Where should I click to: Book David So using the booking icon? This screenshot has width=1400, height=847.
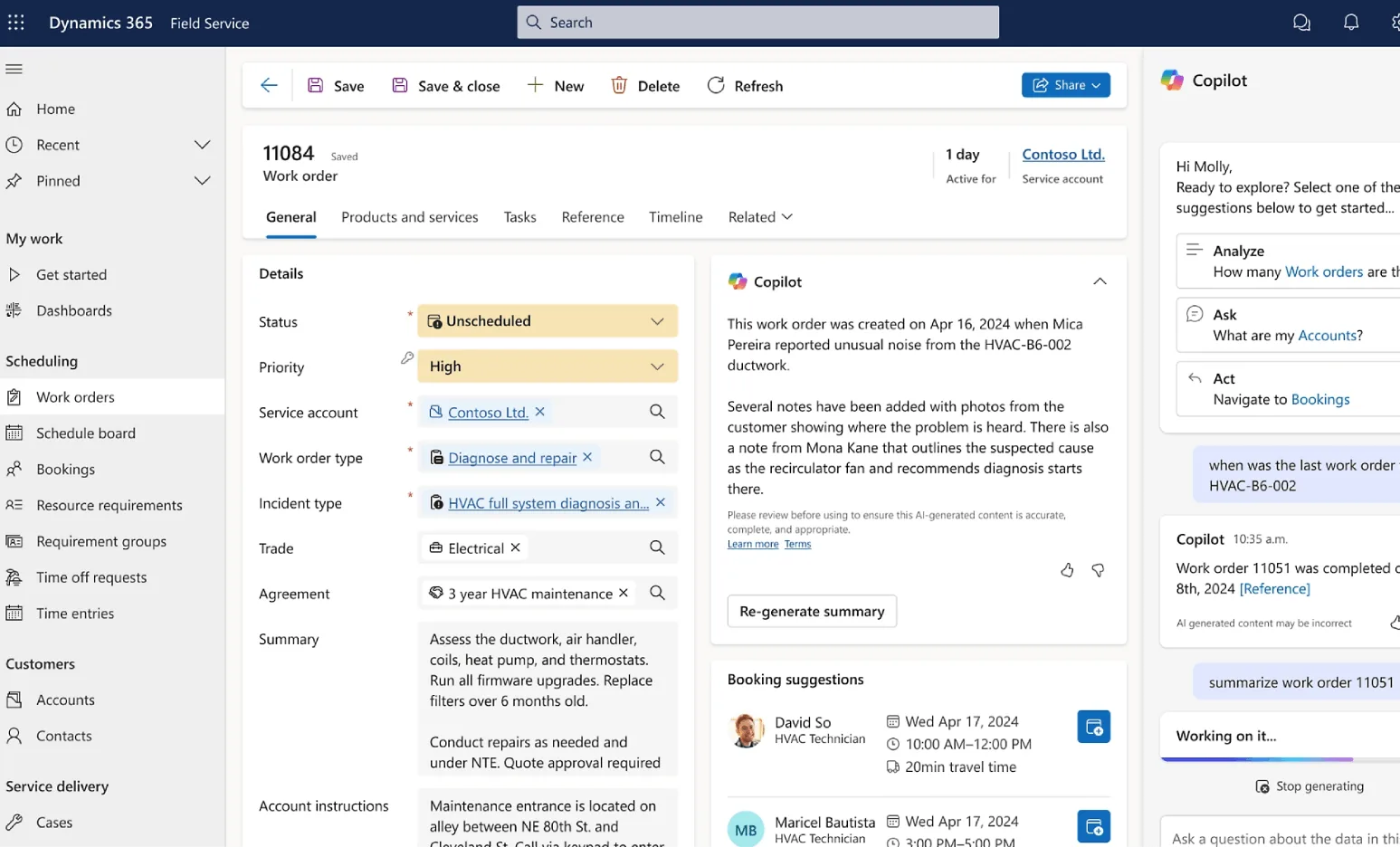point(1093,727)
